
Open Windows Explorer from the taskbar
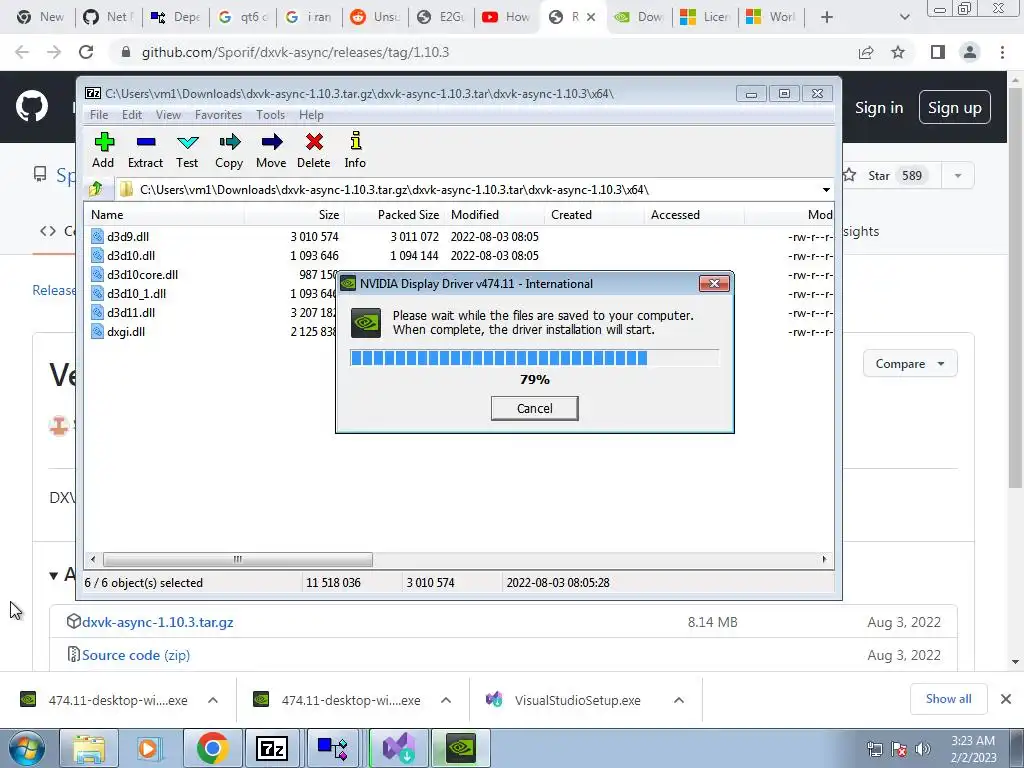89,748
